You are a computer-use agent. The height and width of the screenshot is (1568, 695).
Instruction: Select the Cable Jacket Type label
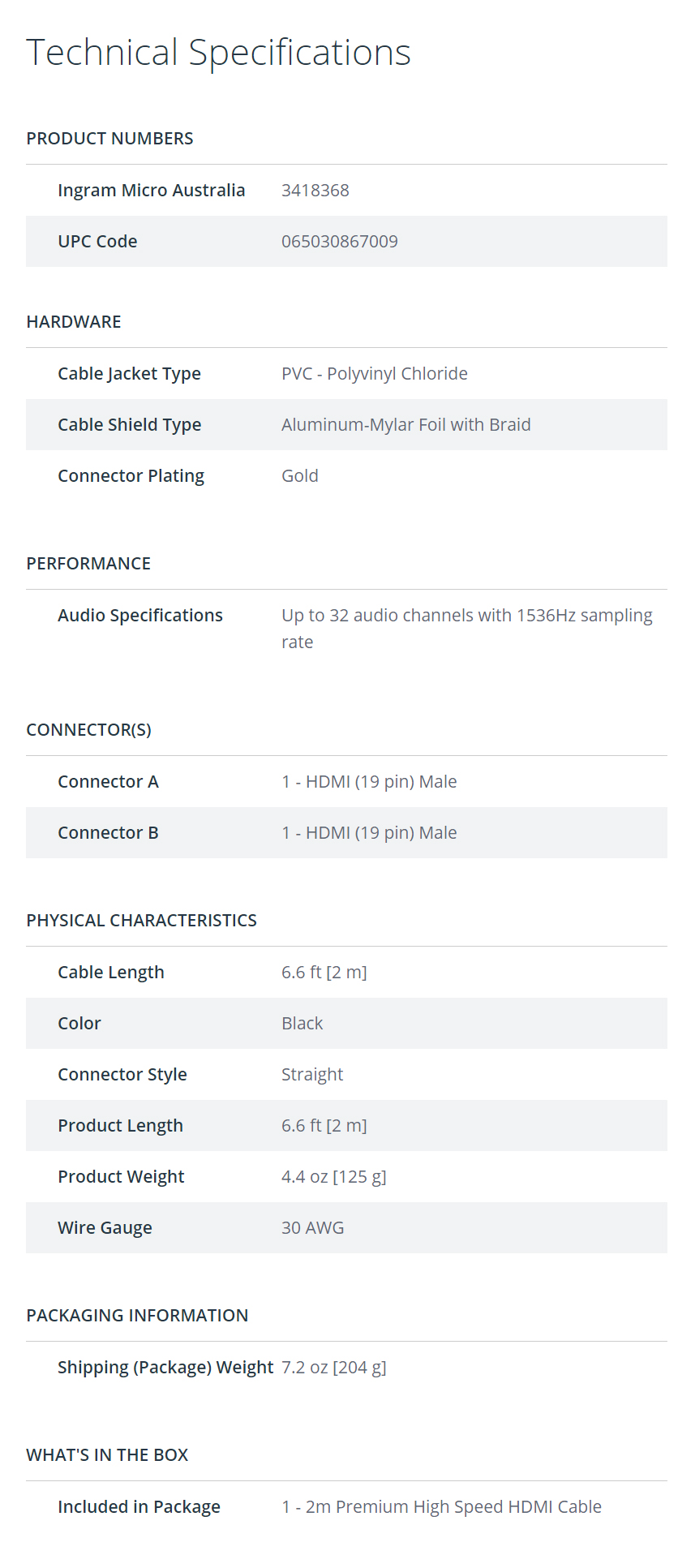click(x=130, y=374)
